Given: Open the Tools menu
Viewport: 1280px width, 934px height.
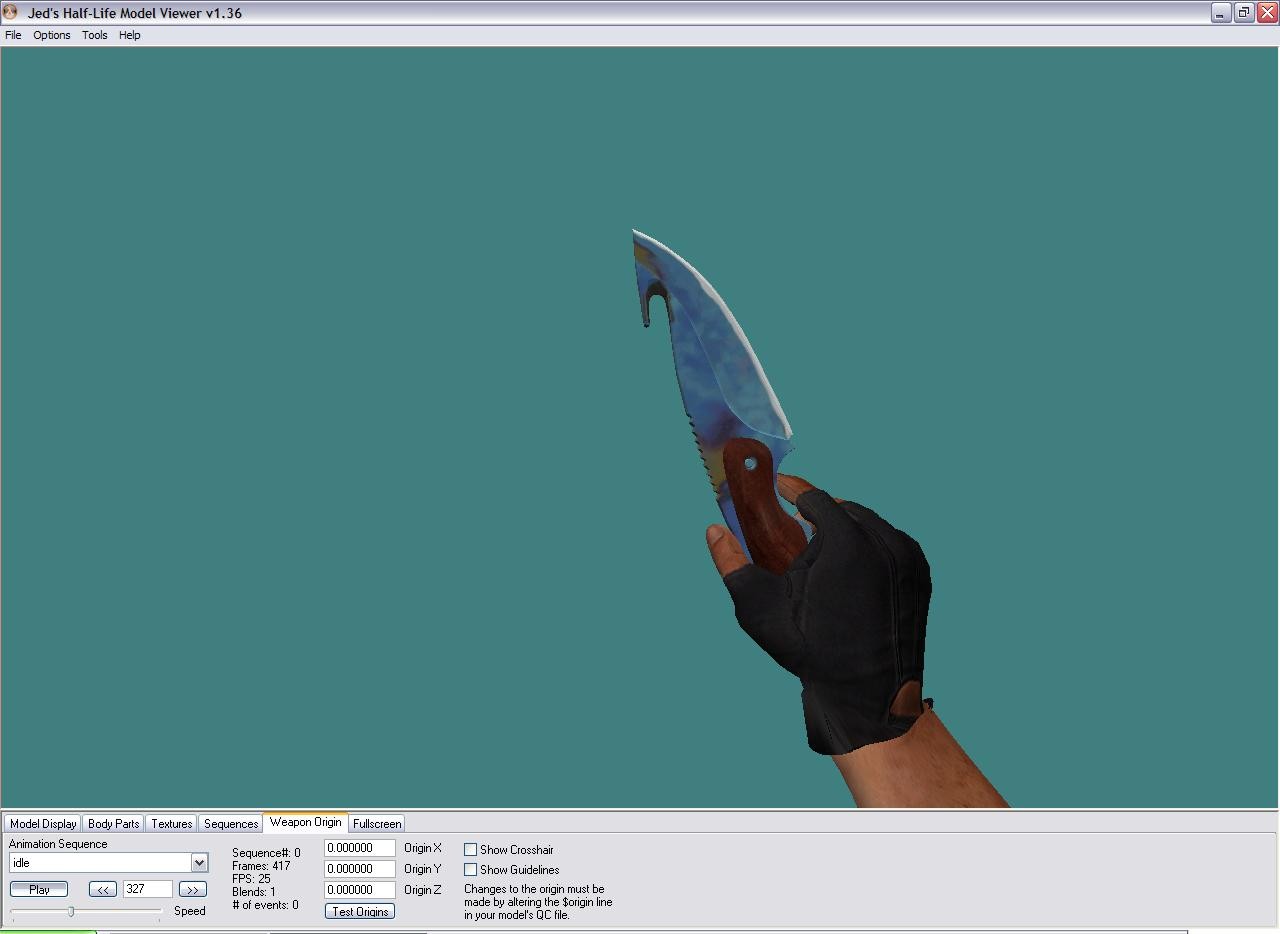Looking at the screenshot, I should [x=94, y=35].
